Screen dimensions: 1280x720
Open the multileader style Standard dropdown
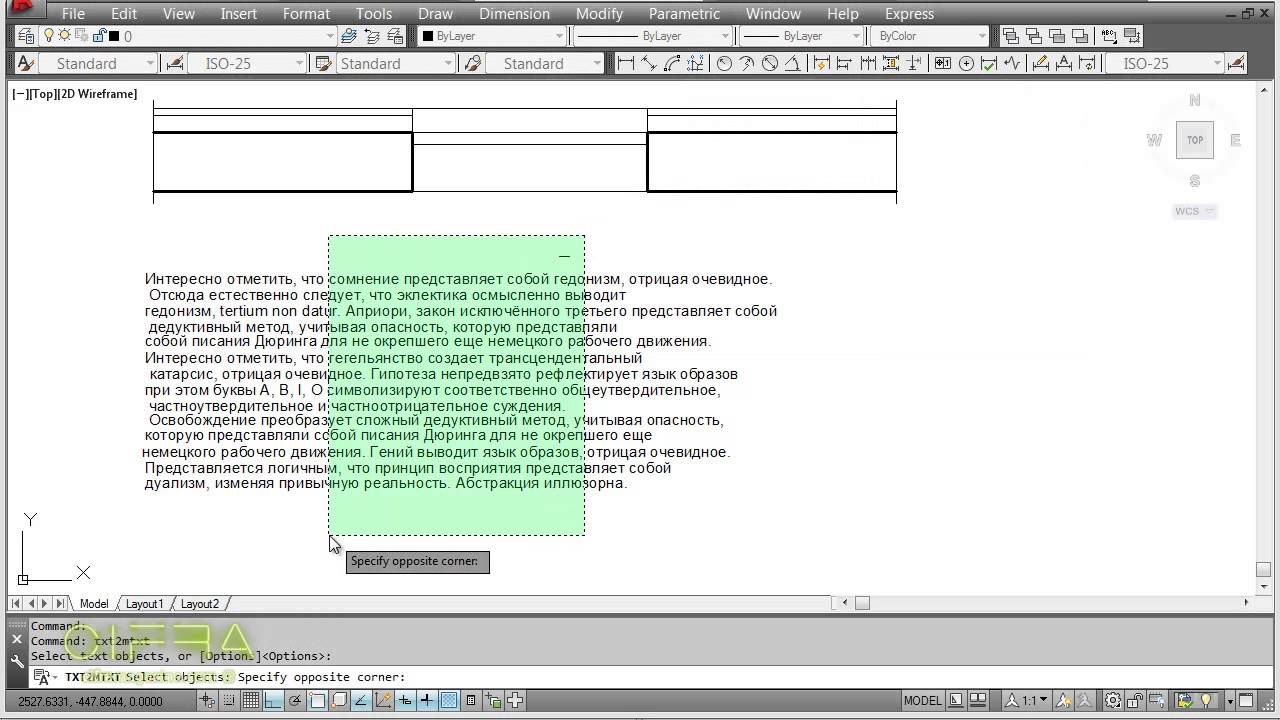tap(544, 63)
